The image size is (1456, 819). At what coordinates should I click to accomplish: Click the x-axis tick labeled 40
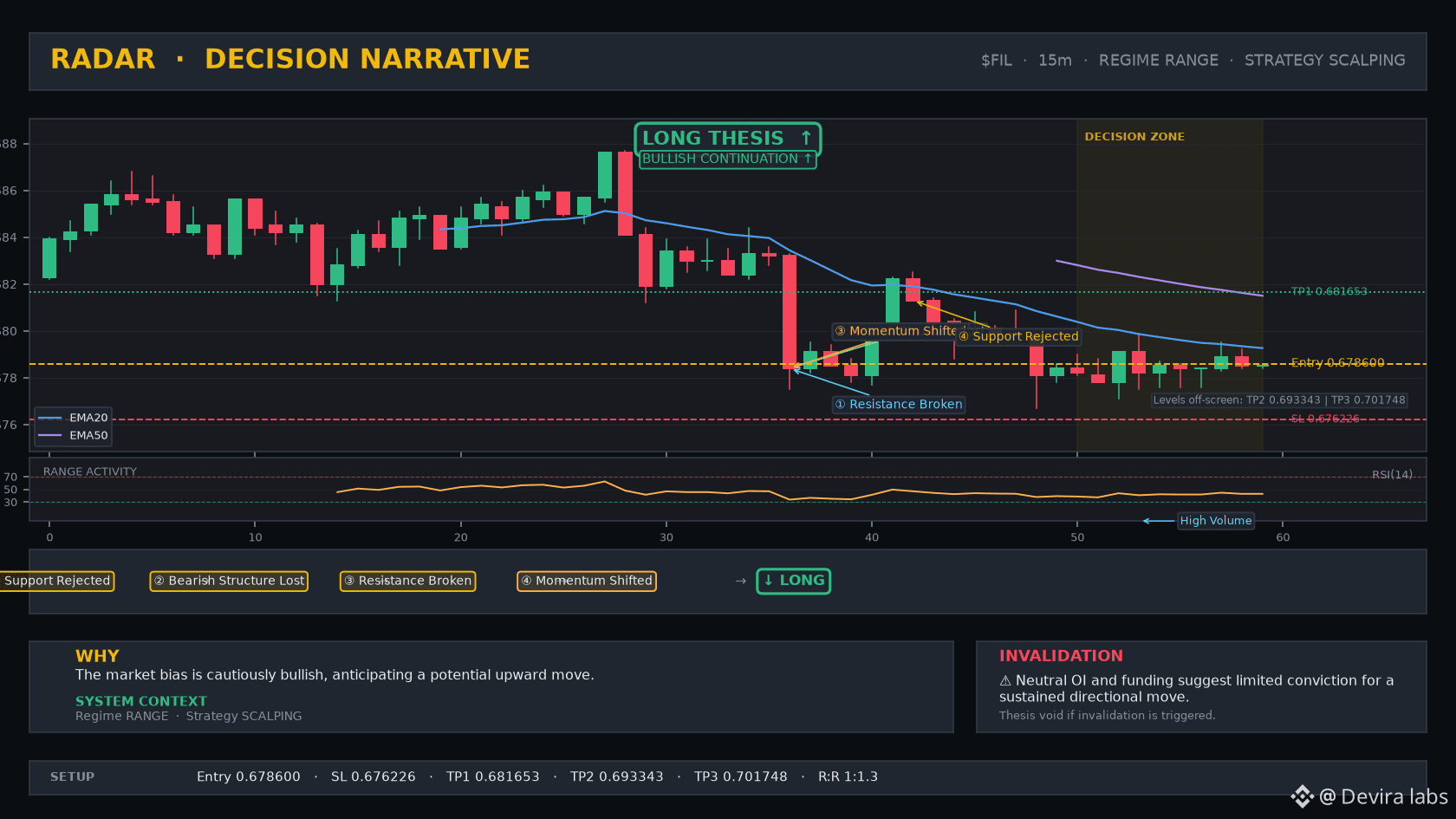tap(872, 537)
